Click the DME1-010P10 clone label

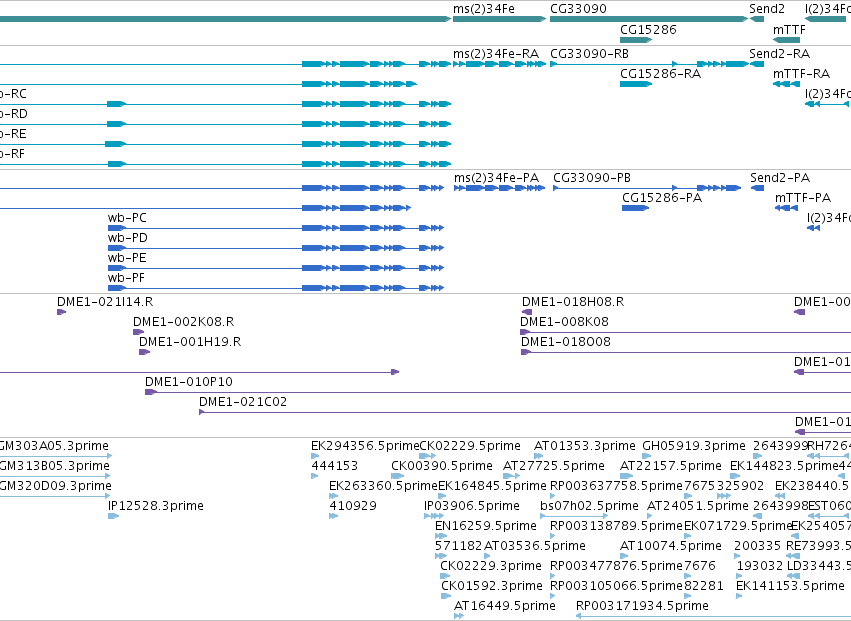[188, 382]
